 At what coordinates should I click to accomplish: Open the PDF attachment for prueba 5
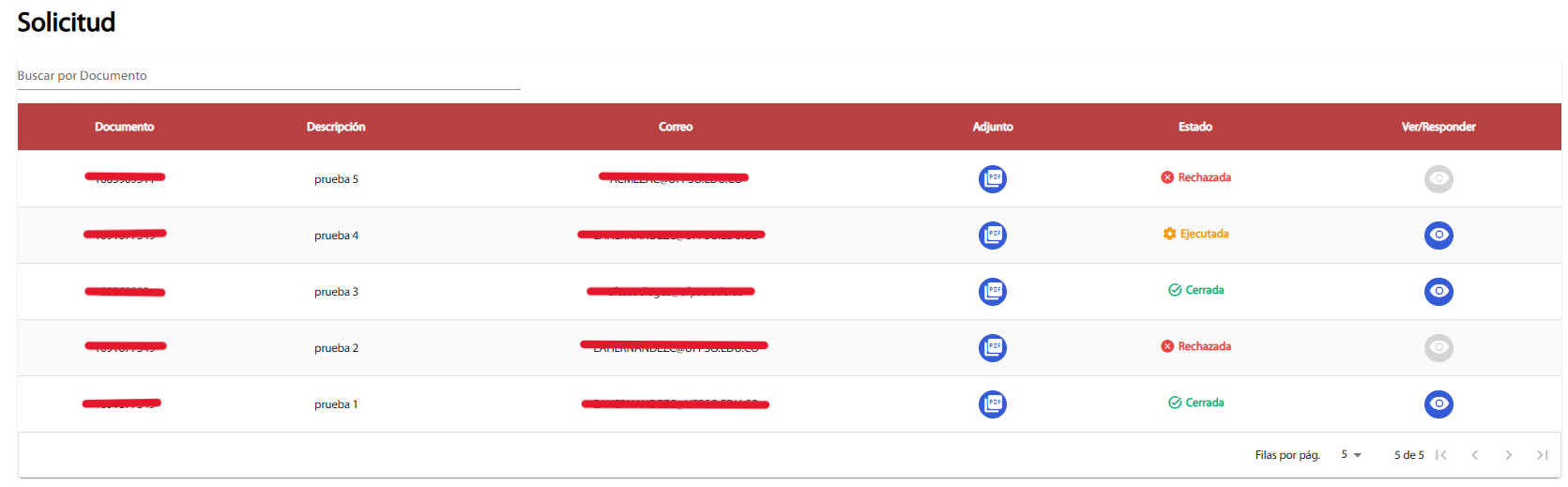(992, 178)
